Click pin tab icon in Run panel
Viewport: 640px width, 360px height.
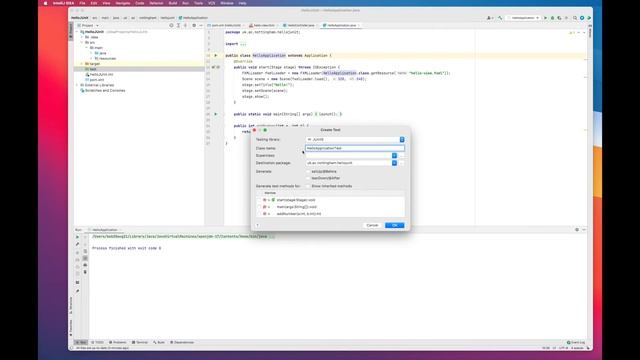(78, 291)
